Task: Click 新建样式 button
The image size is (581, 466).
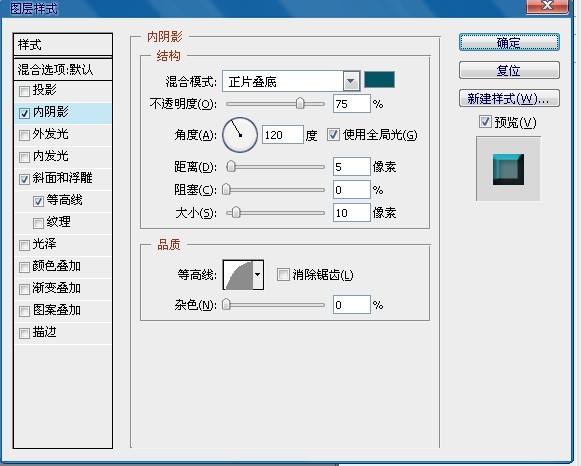Action: tap(509, 98)
